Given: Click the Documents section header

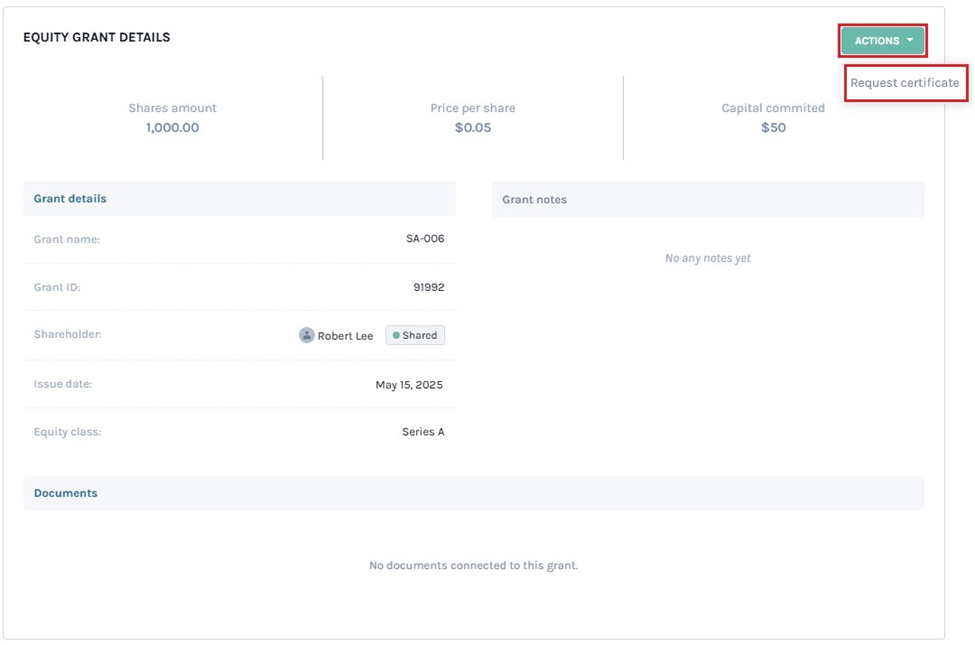Looking at the screenshot, I should pos(66,493).
